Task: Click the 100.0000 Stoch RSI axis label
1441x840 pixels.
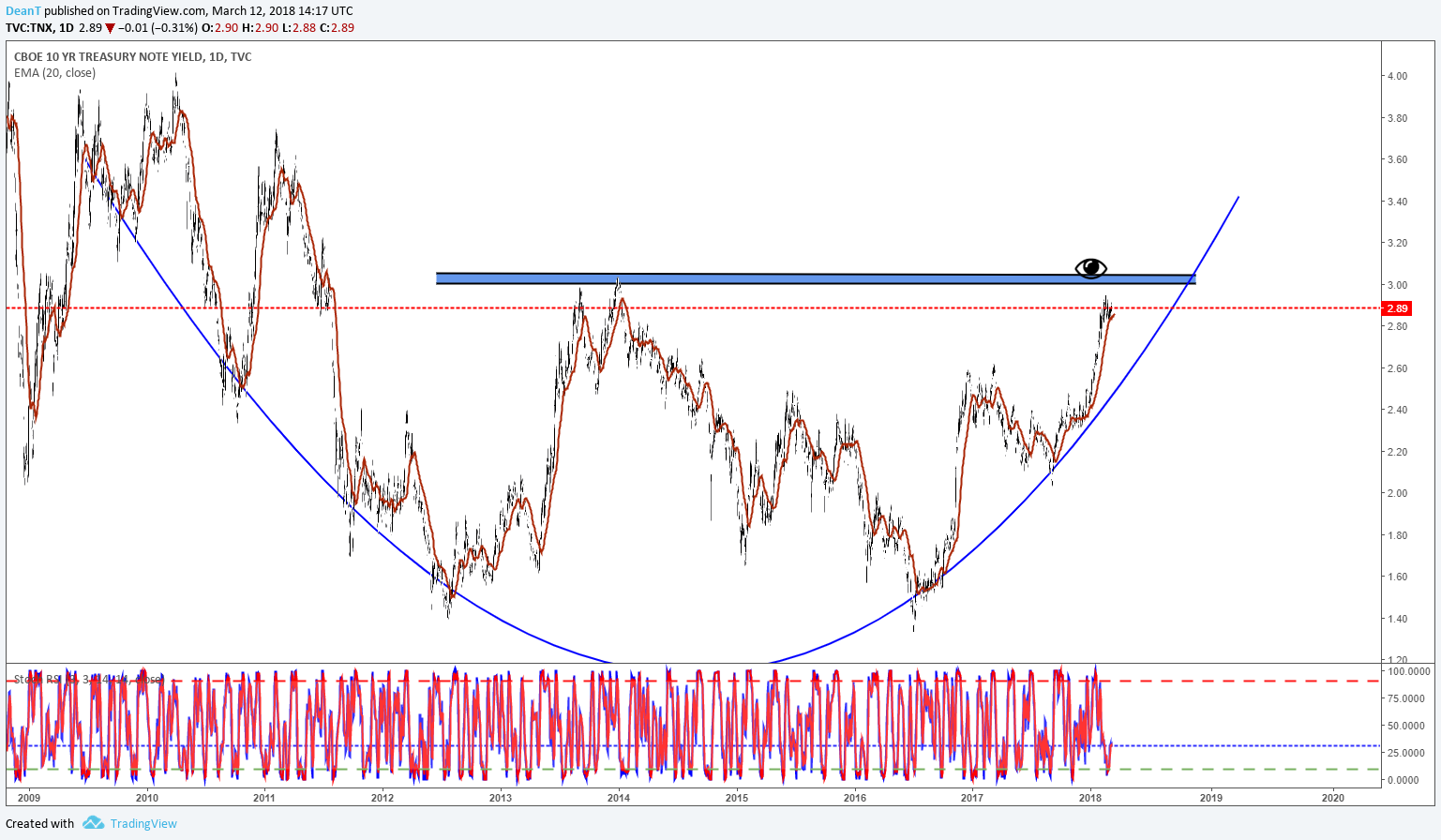Action: point(1409,671)
